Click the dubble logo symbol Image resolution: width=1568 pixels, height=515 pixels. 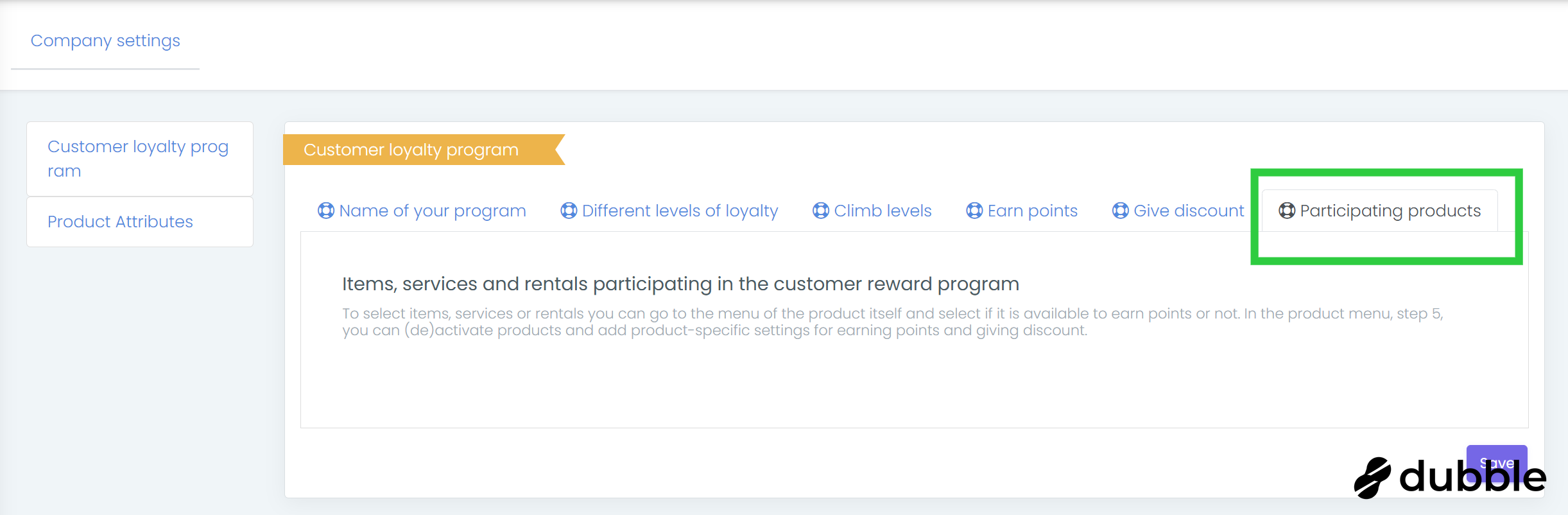1372,478
